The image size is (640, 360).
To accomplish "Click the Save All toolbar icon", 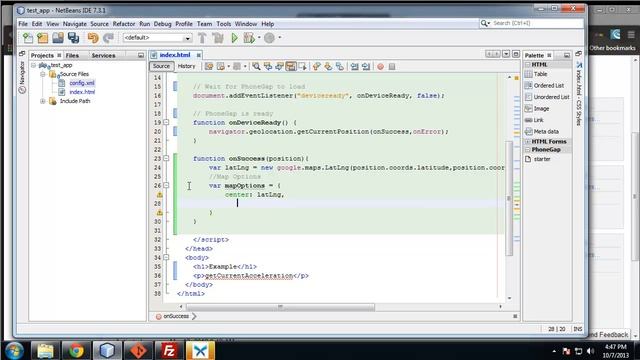I will coord(73,38).
